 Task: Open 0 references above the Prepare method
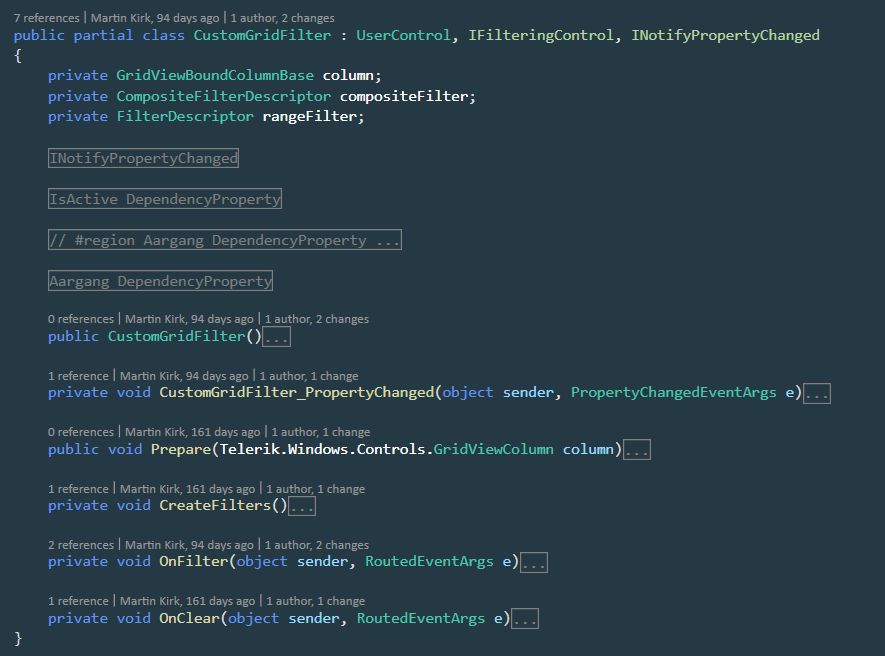pyautogui.click(x=81, y=432)
